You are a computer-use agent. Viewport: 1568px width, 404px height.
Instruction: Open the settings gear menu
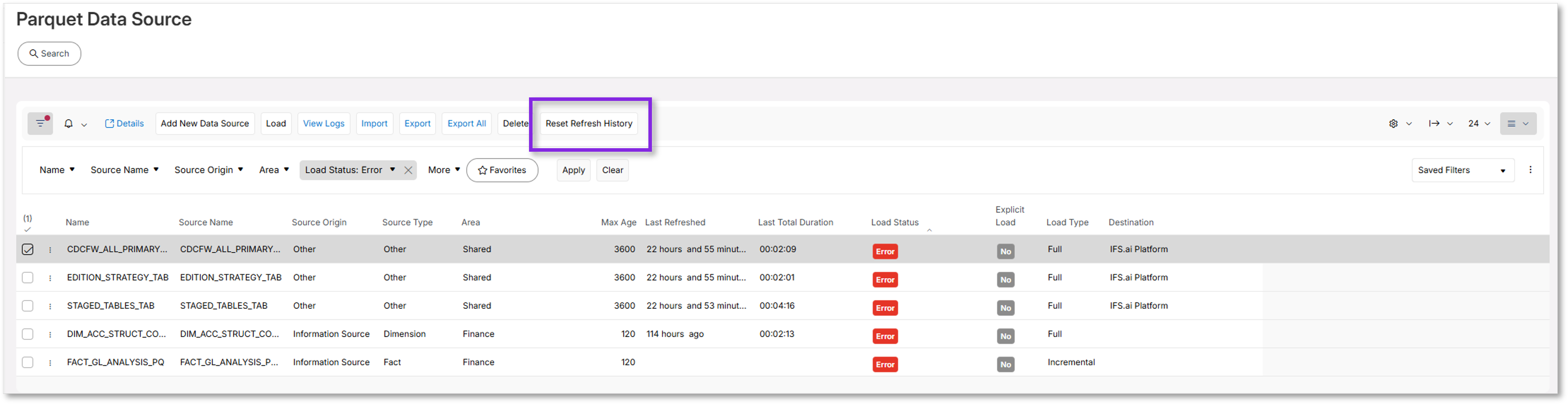(x=1400, y=123)
